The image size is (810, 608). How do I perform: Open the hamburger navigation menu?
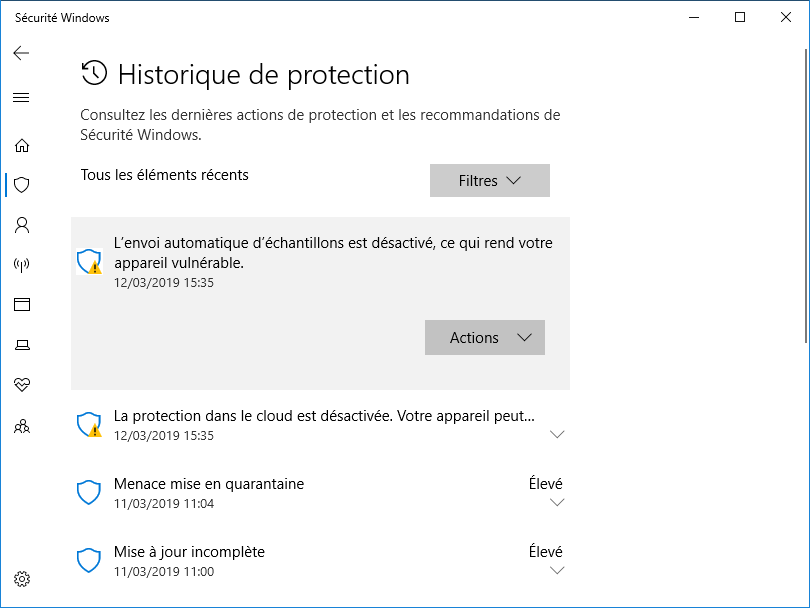(21, 97)
